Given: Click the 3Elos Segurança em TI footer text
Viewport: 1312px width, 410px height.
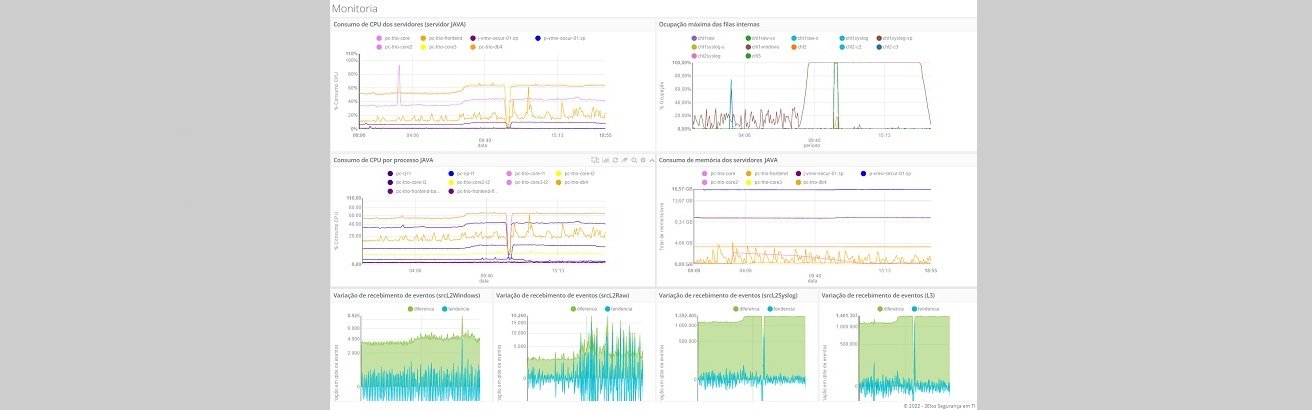Looking at the screenshot, I should pos(939,405).
